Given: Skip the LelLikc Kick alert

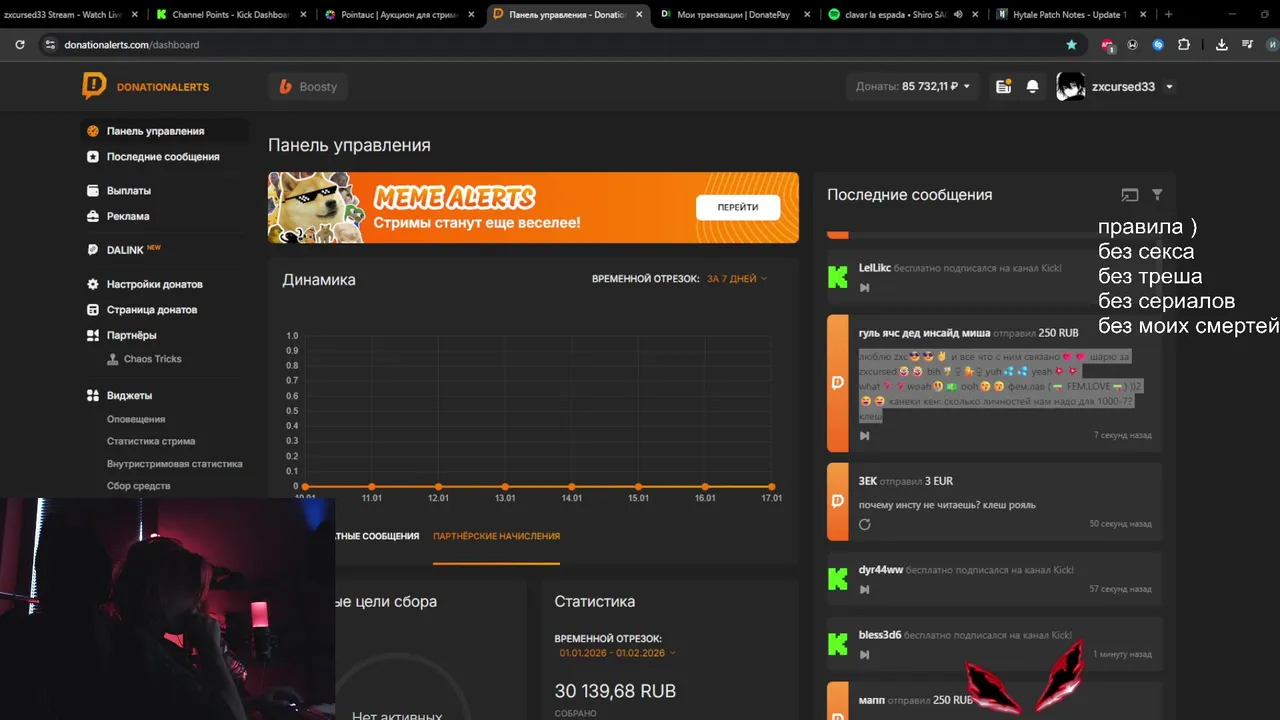Looking at the screenshot, I should 865,288.
